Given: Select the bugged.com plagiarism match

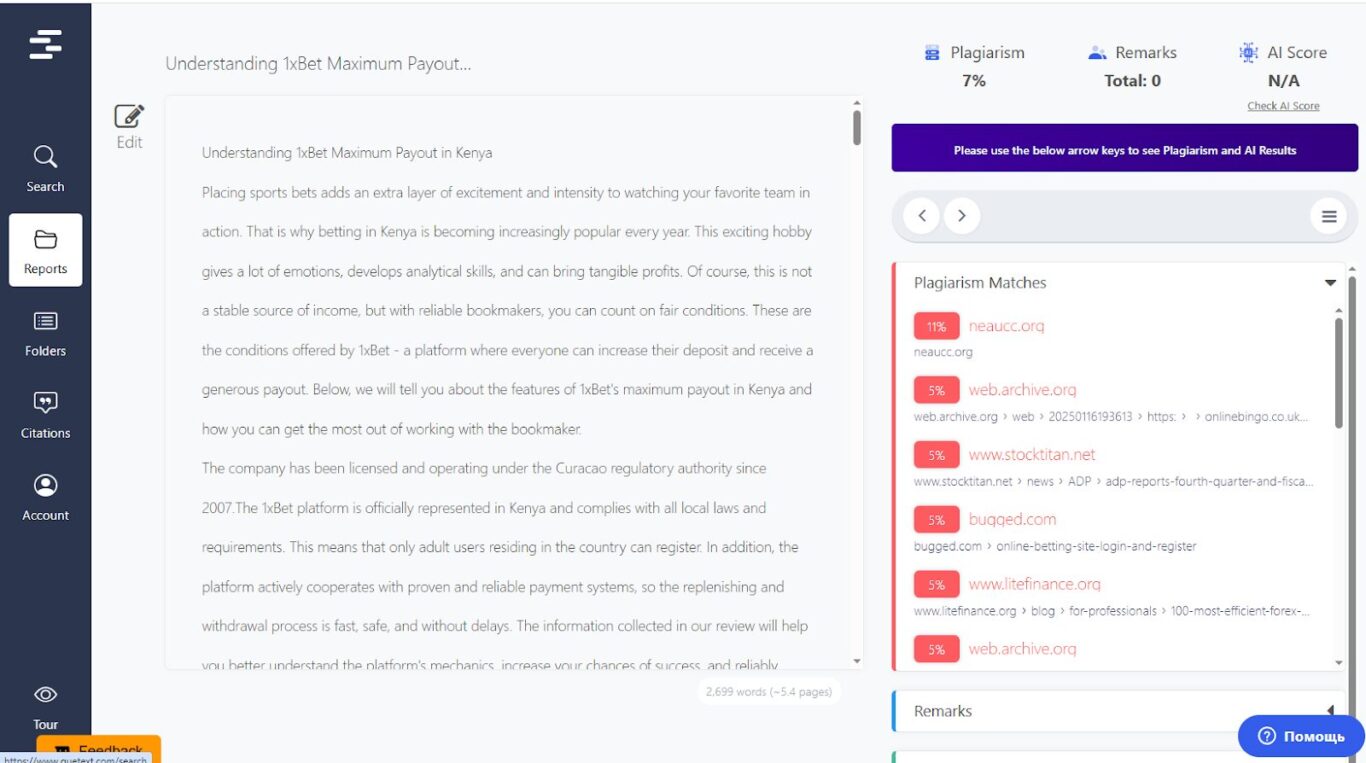Looking at the screenshot, I should 1012,520.
